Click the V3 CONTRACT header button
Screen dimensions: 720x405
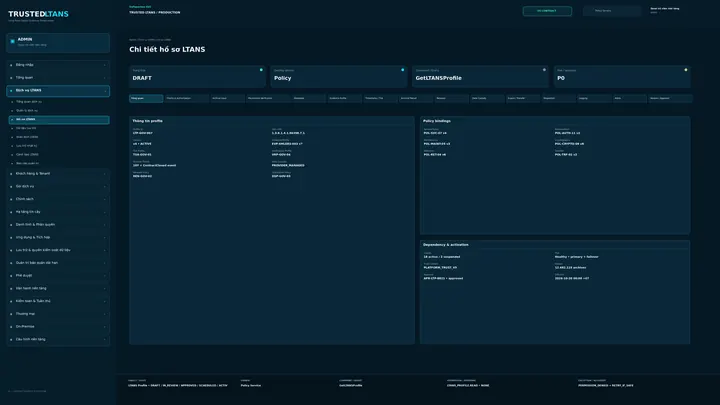(x=547, y=11)
